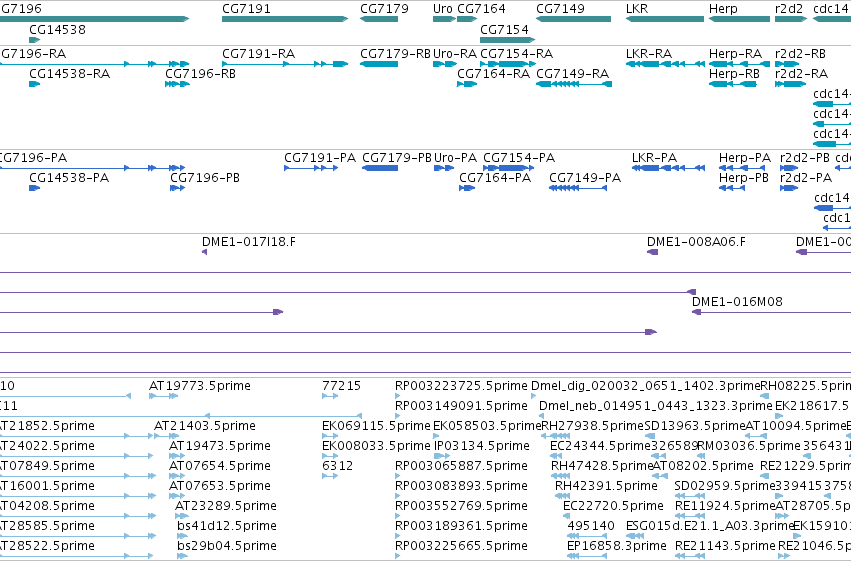Open the RP003149091.5prime EST label
The width and height of the screenshot is (851, 561).
pyautogui.click(x=461, y=406)
